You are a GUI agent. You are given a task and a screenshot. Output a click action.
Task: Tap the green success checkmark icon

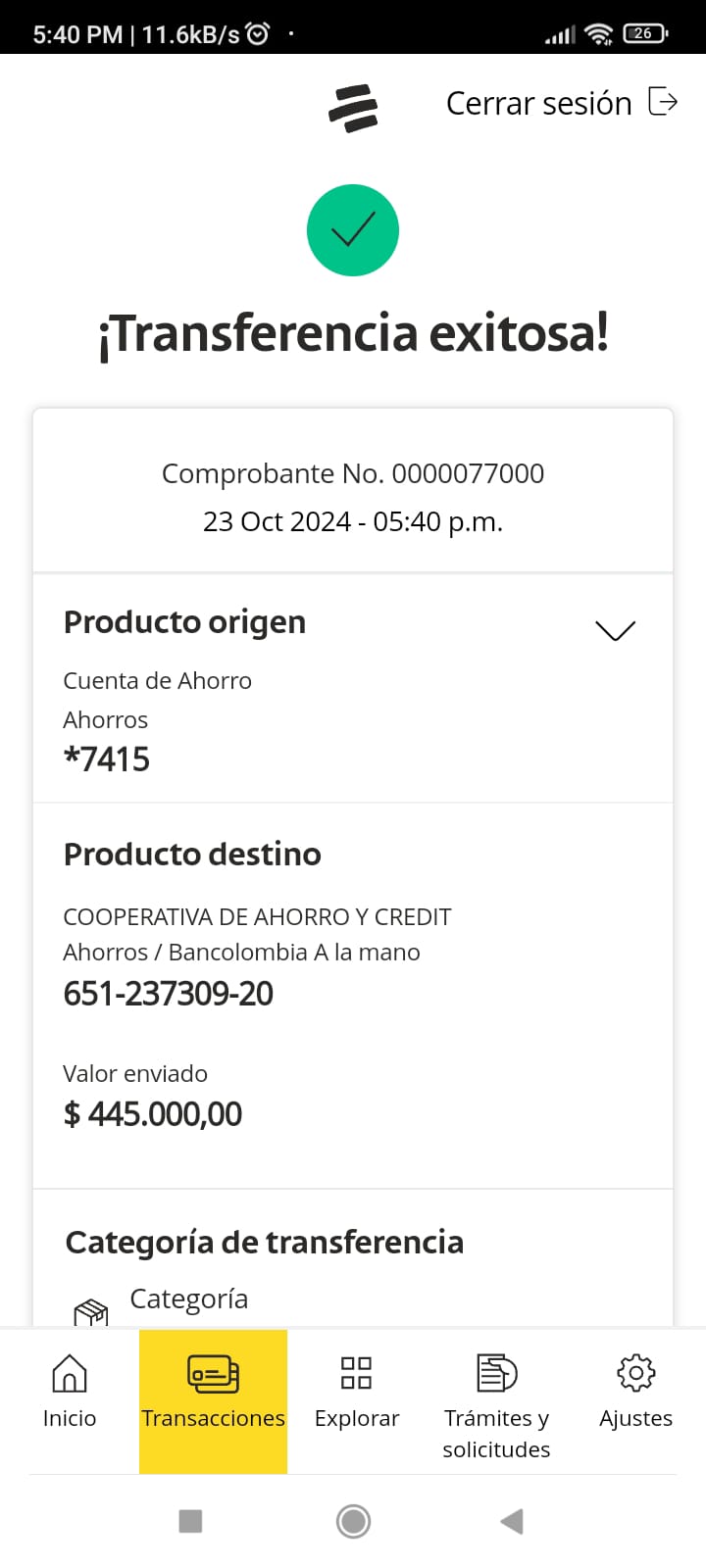[x=353, y=230]
